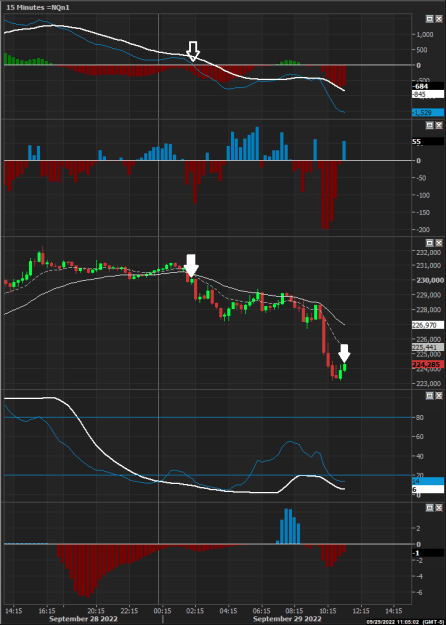Maximize the blue-red histogram pane below MACD
The width and height of the screenshot is (446, 625).
click(x=429, y=125)
